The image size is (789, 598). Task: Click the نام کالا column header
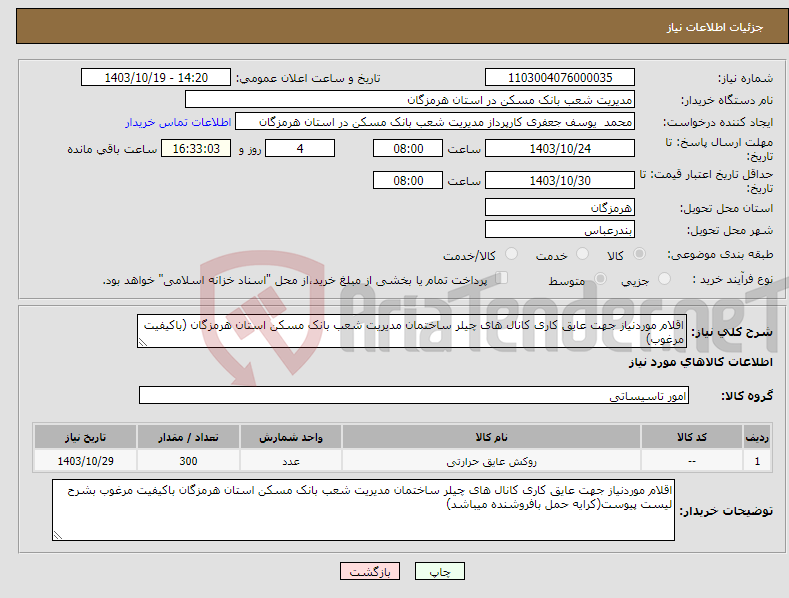click(x=491, y=437)
